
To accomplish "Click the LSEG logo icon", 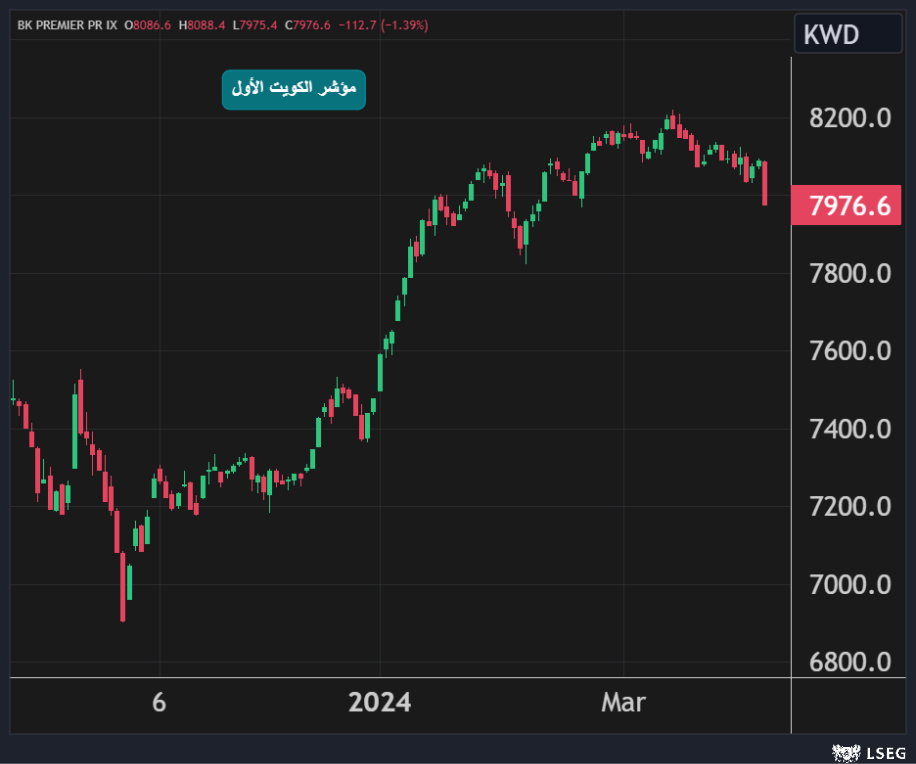I will 846,750.
